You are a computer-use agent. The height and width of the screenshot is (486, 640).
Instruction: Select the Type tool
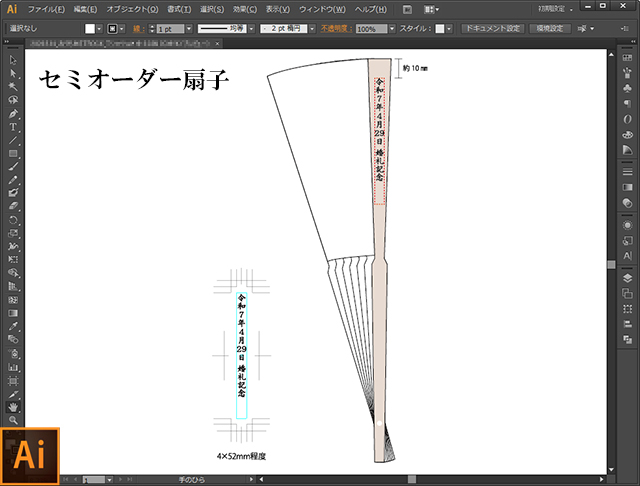click(x=13, y=127)
